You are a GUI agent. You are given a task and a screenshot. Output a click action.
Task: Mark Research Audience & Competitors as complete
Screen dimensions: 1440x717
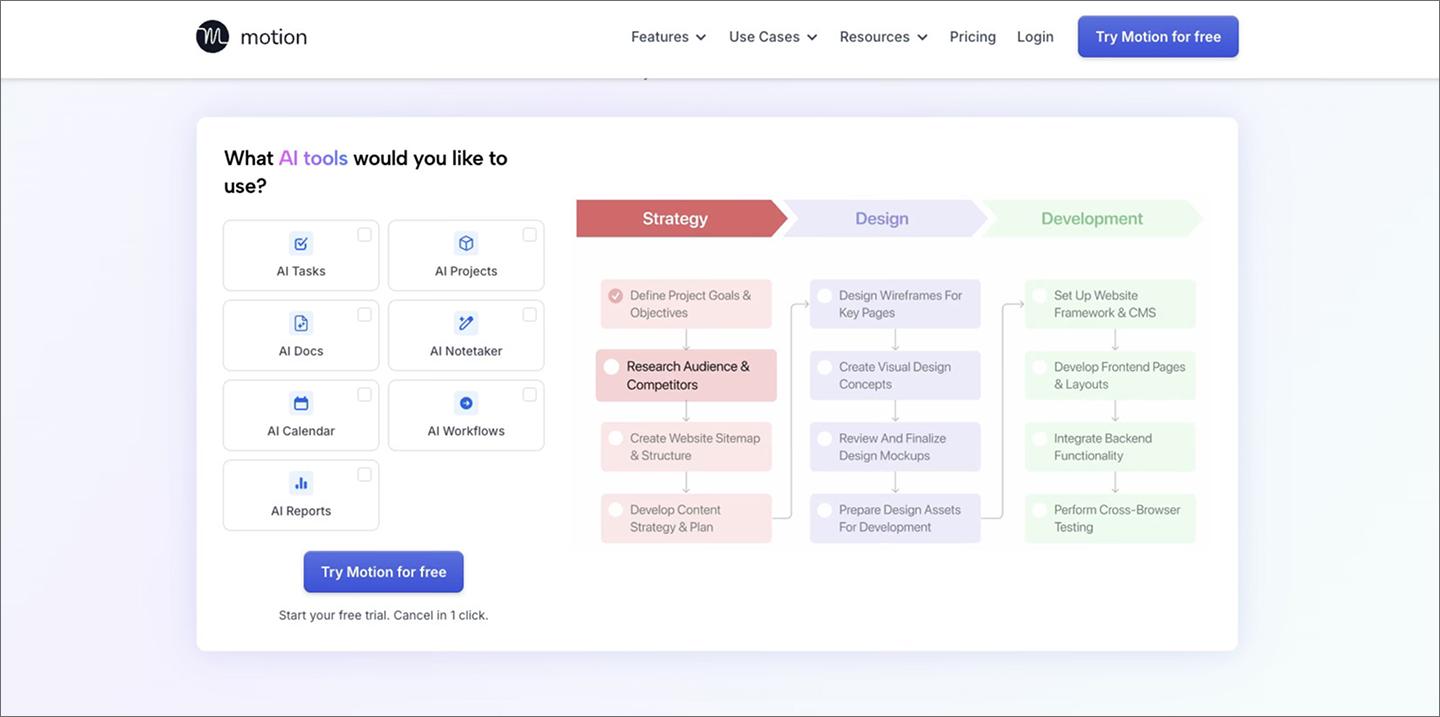614,366
